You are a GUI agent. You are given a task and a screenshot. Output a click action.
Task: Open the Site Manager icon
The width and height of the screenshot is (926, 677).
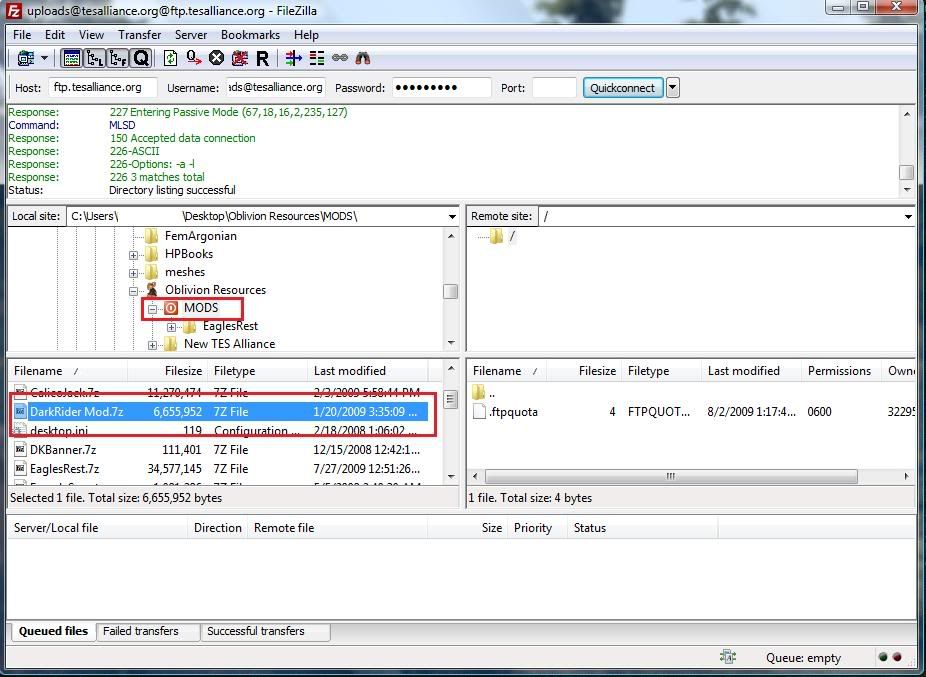point(26,58)
